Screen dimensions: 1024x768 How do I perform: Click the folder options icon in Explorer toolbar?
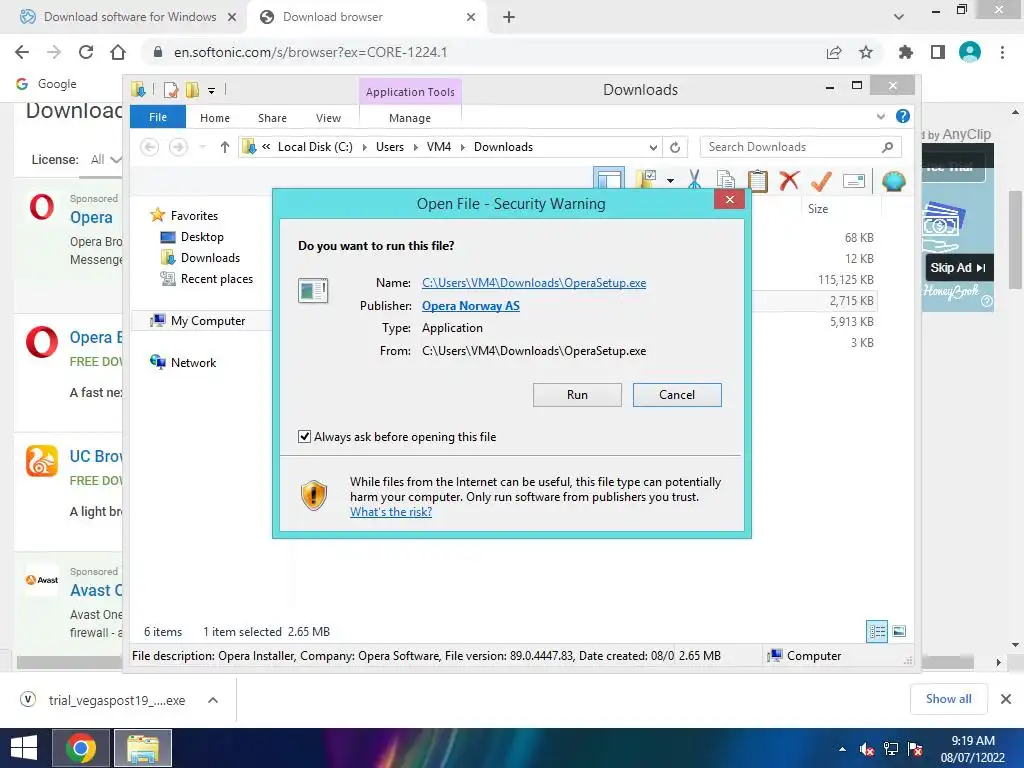[647, 180]
